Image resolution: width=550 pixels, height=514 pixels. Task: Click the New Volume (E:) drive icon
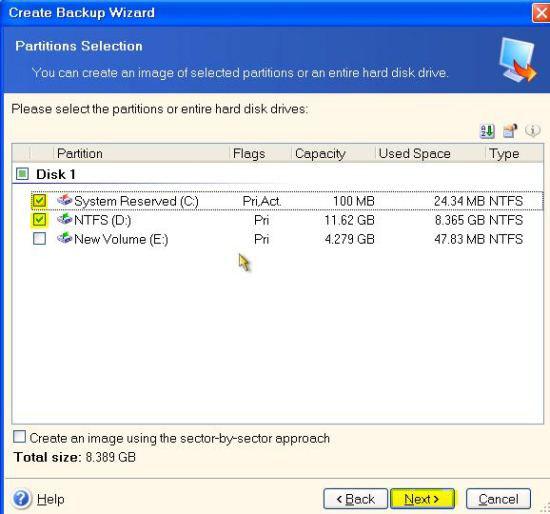[x=65, y=239]
